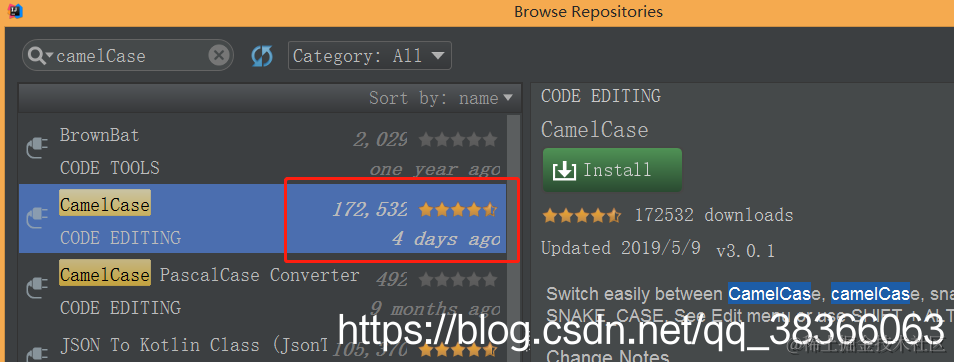Click the JSON To Kotlin plug icon

point(37,355)
